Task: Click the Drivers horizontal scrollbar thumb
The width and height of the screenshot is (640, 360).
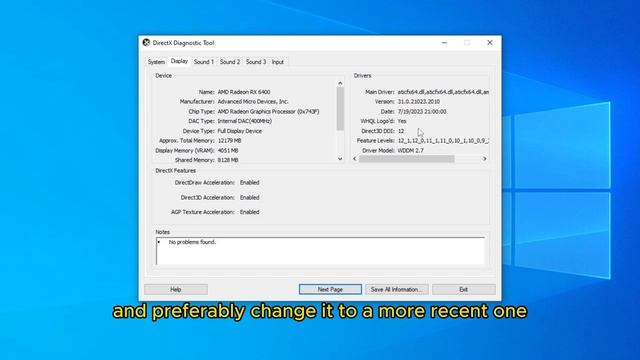Action: 407,159
